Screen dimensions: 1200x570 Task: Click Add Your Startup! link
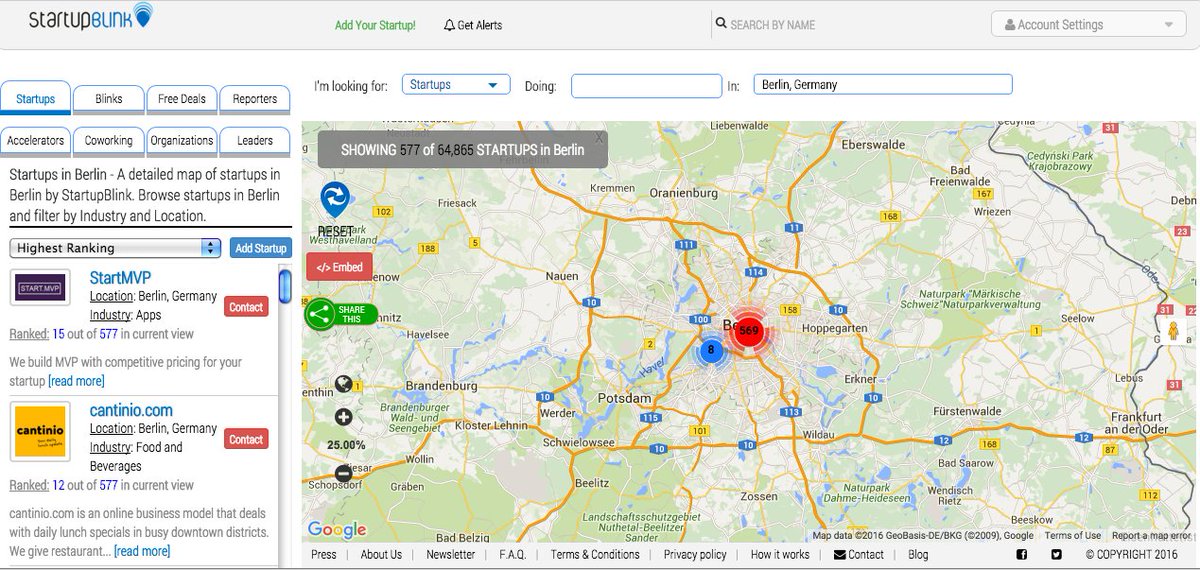[x=375, y=25]
